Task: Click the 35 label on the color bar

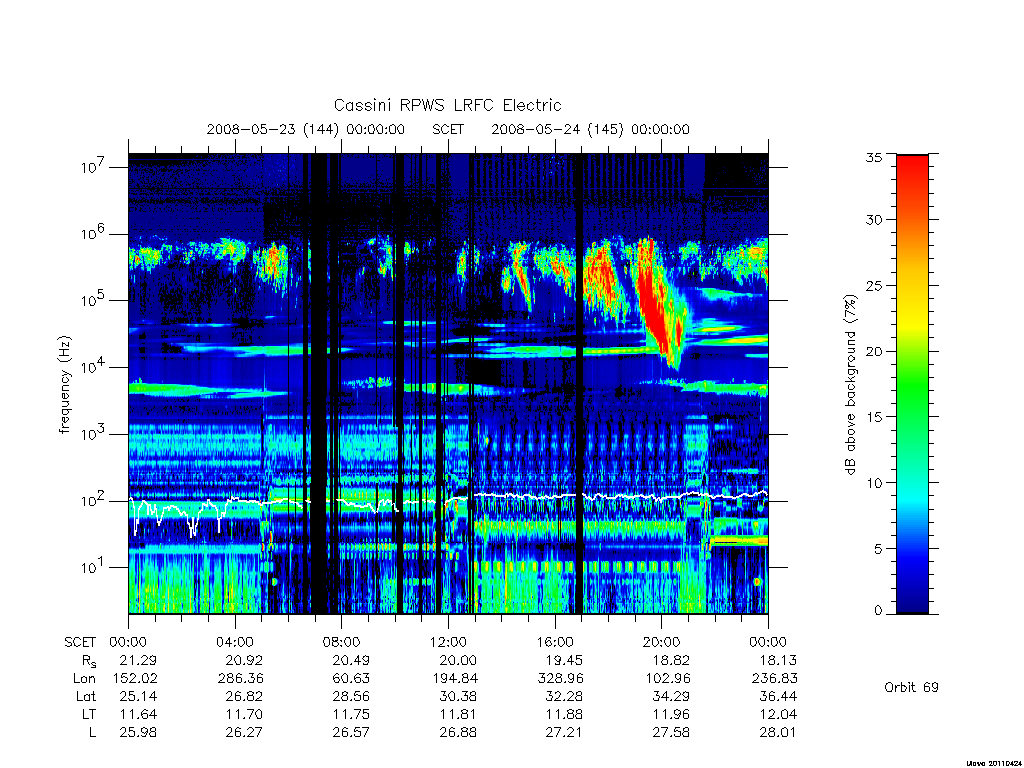Action: pos(874,157)
